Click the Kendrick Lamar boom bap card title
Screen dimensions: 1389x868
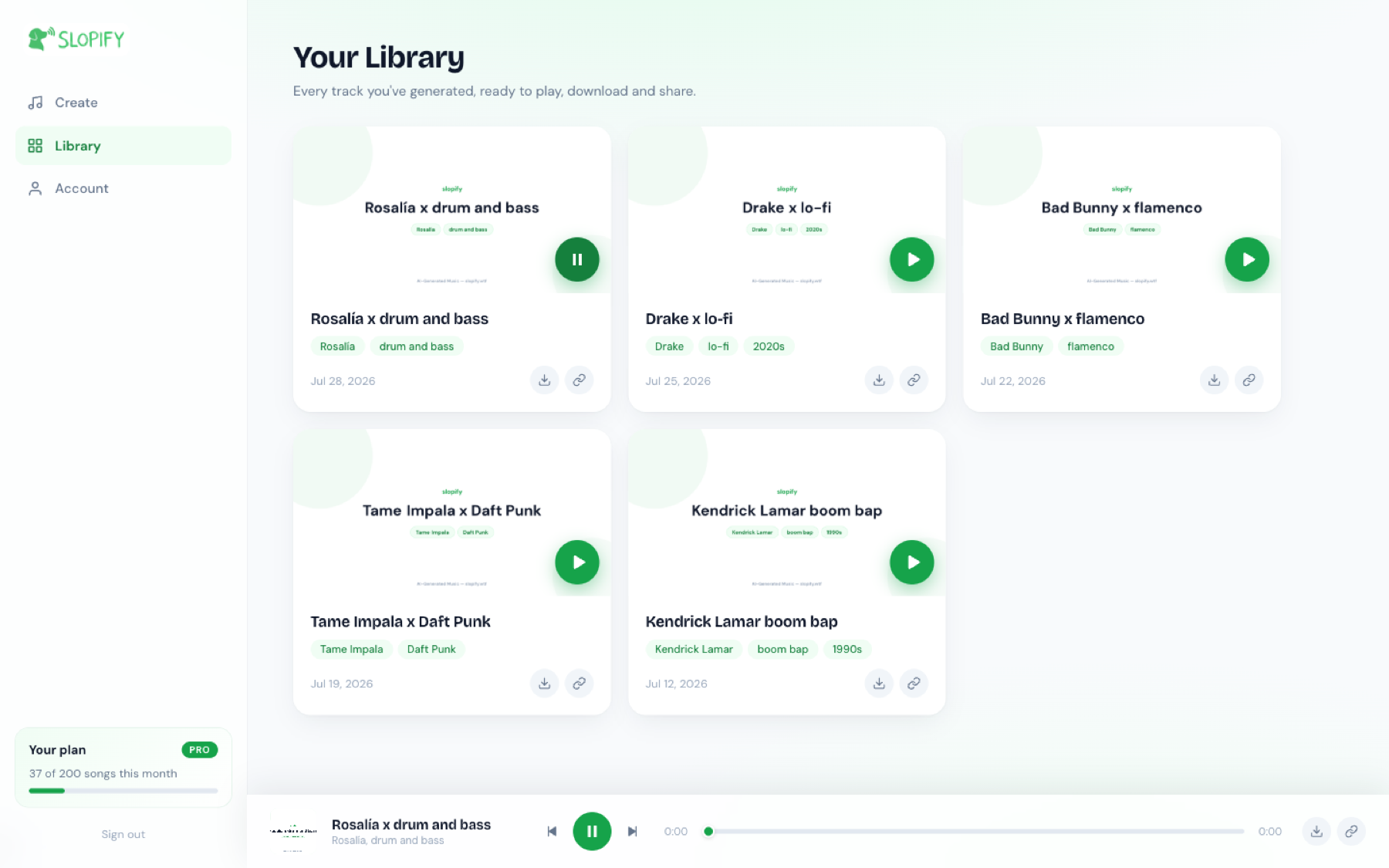[x=742, y=622]
